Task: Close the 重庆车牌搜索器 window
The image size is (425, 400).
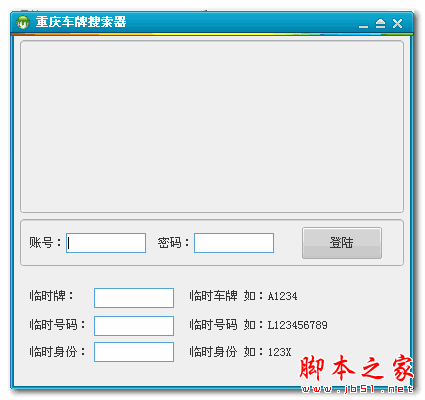Action: [397, 23]
